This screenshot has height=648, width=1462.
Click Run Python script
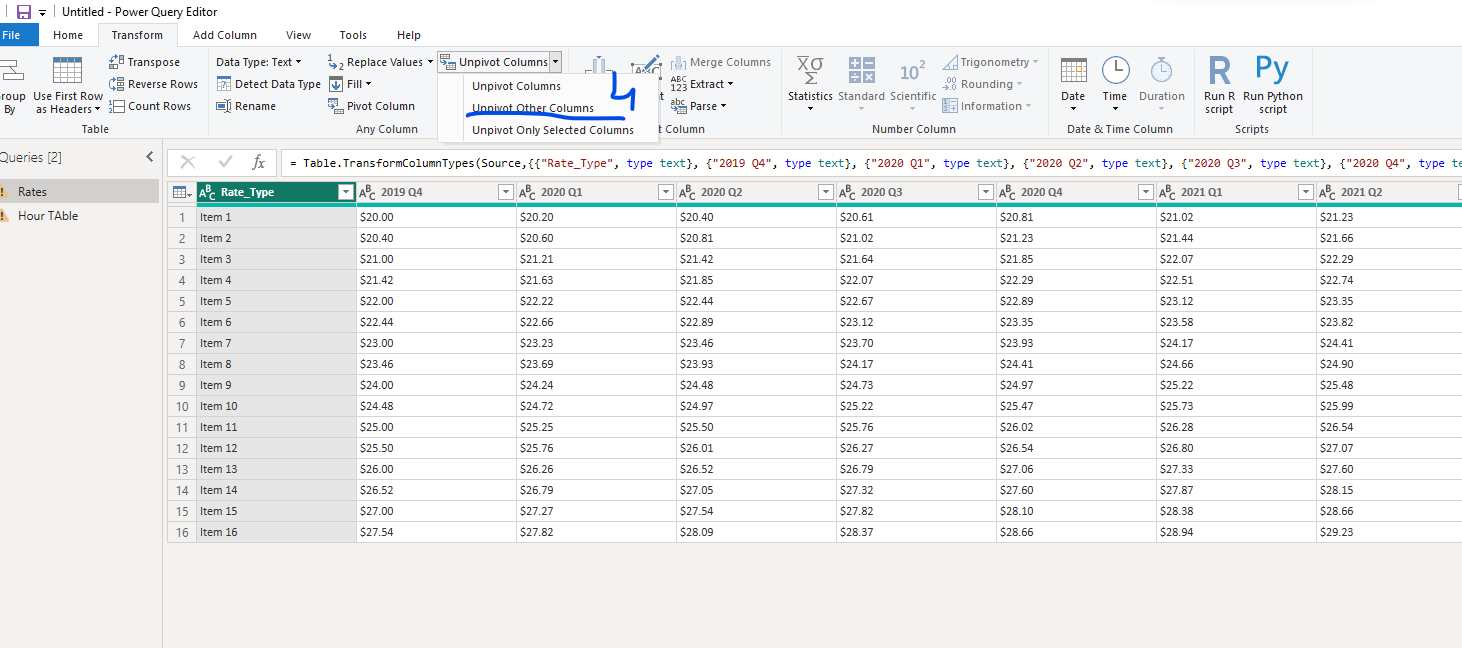[x=1273, y=85]
